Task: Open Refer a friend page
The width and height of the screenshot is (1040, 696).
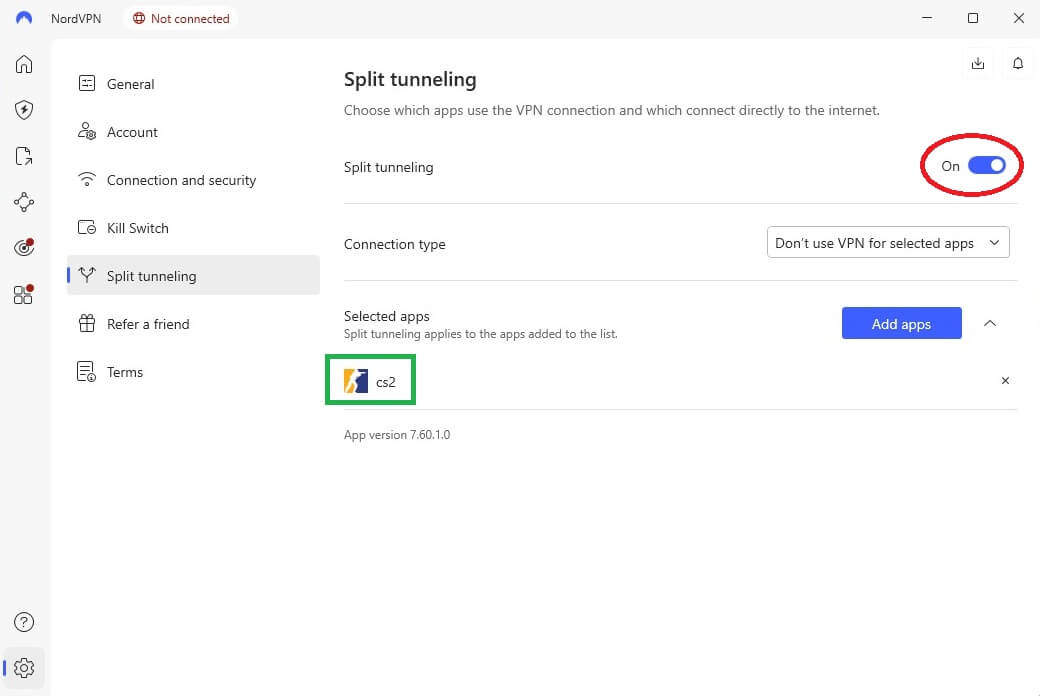Action: tap(147, 324)
